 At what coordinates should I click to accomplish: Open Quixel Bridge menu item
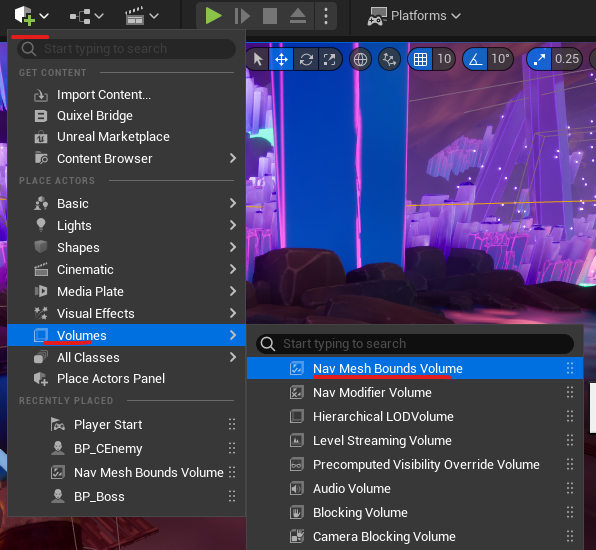(127, 116)
